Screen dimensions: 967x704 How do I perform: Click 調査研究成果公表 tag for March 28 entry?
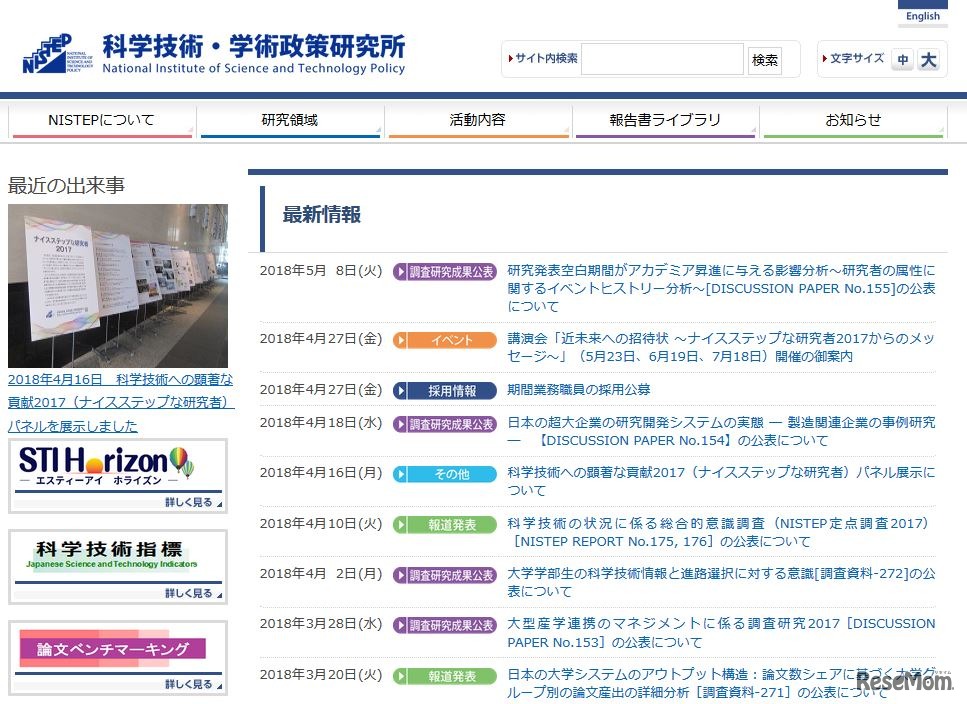click(445, 625)
